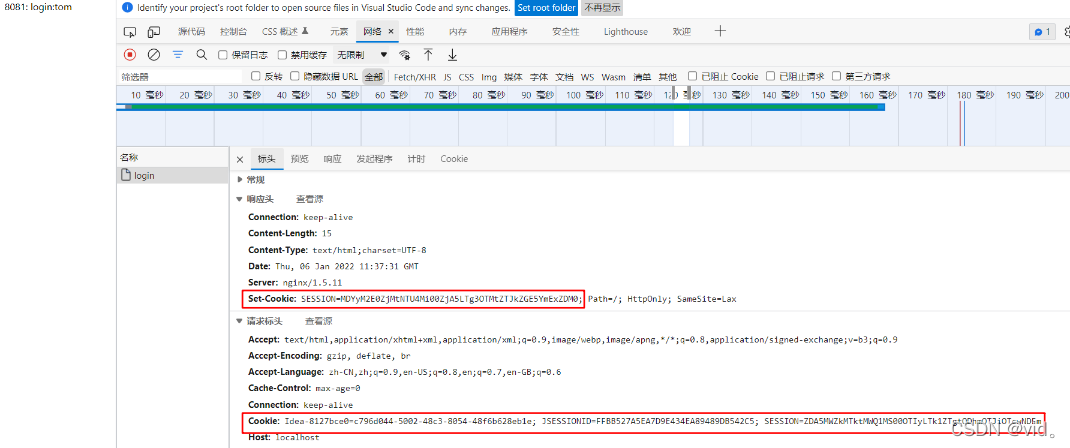
Task: Stop recording network log (red button)
Action: pyautogui.click(x=130, y=55)
